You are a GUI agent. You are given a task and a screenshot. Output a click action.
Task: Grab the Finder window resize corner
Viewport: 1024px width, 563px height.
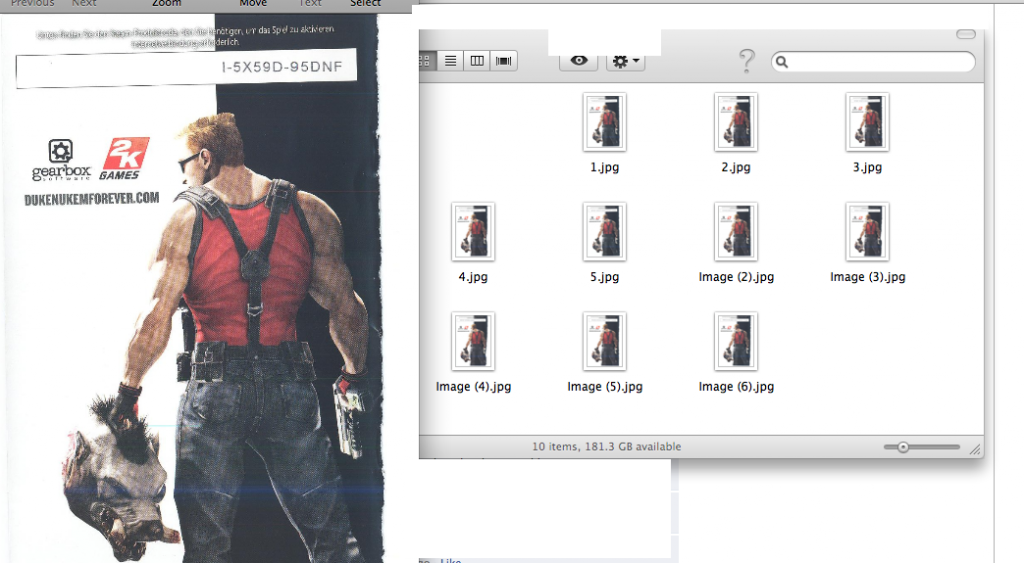pyautogui.click(x=976, y=449)
